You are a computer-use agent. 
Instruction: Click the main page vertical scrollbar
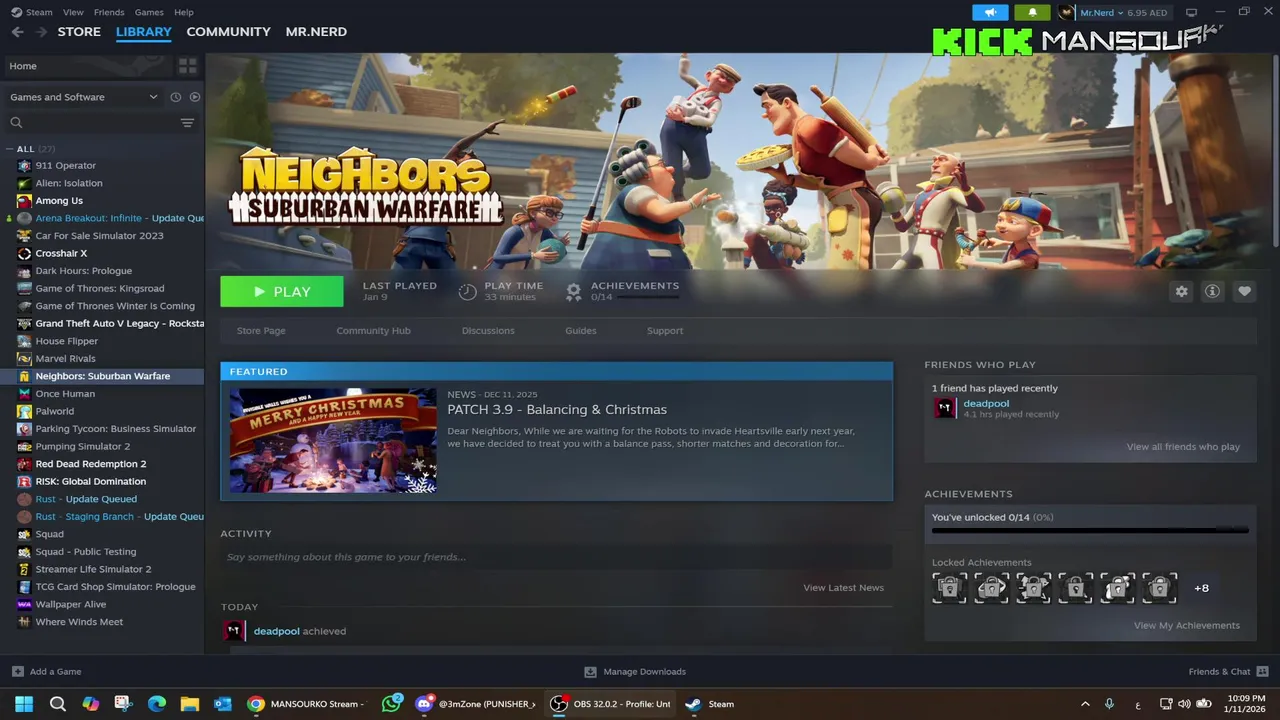pos(1275,150)
